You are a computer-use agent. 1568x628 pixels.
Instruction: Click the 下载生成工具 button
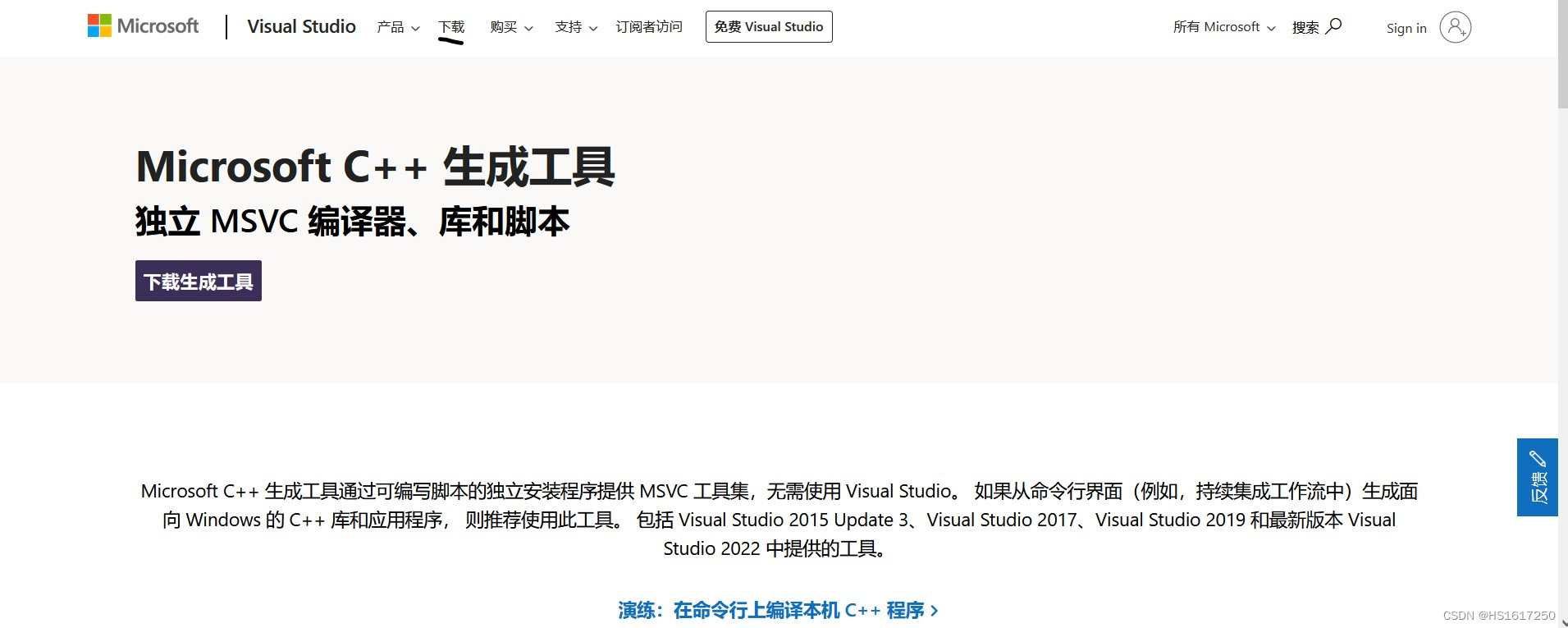click(199, 281)
